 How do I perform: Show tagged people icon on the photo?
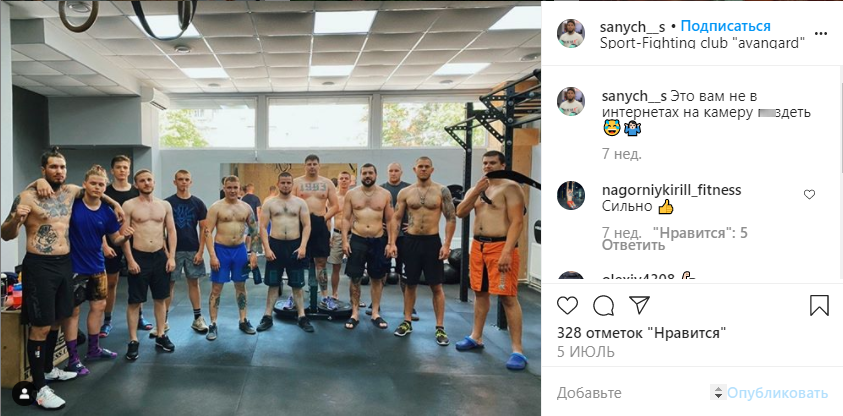click(24, 393)
